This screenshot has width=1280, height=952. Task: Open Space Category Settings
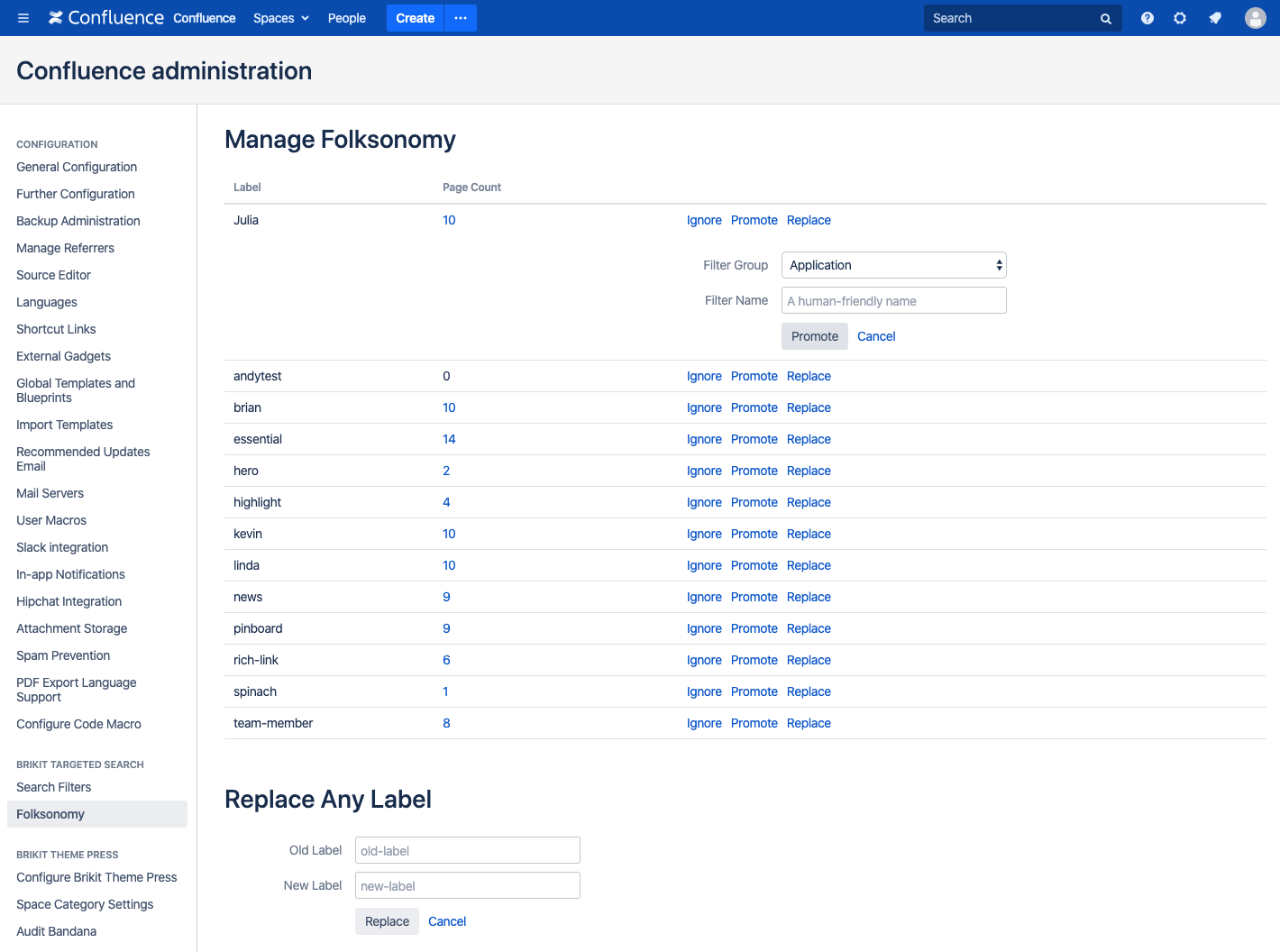pos(85,904)
